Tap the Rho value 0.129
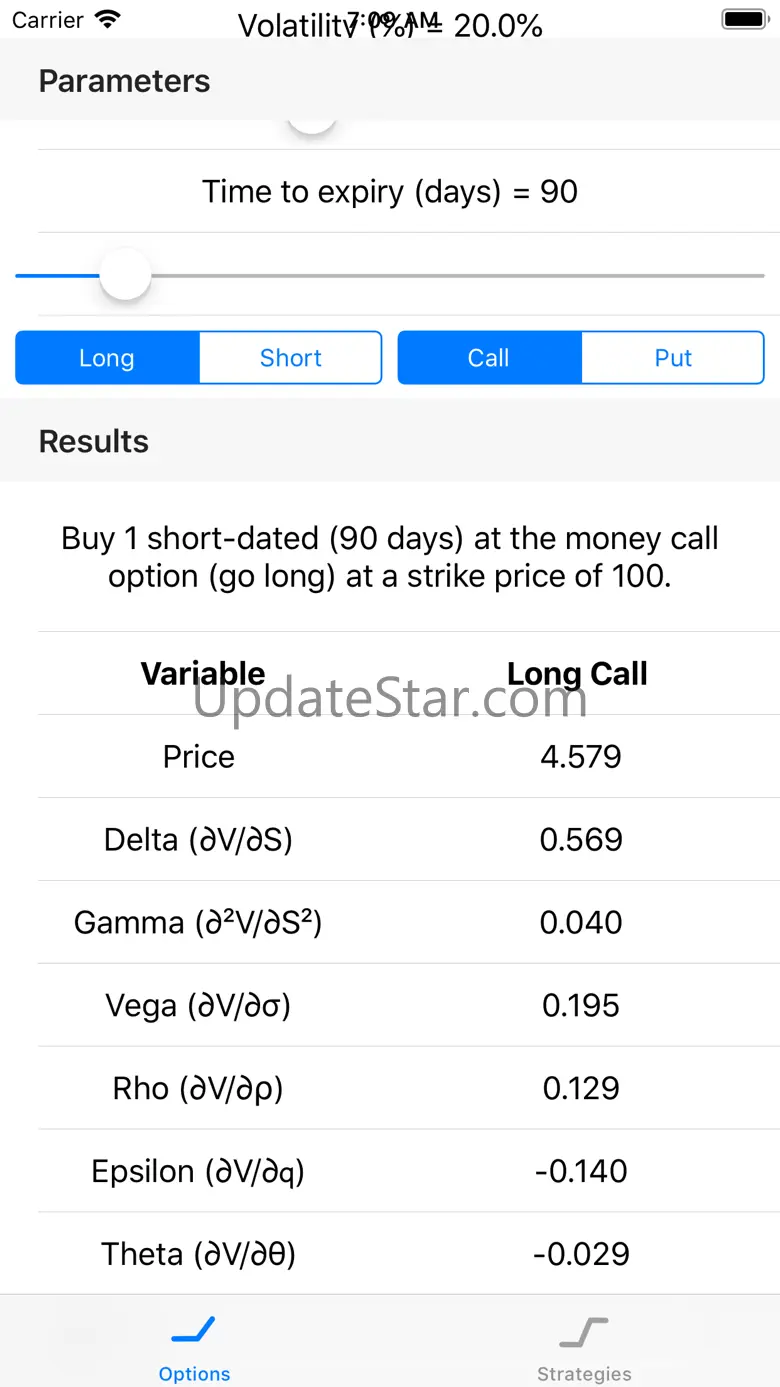The height and width of the screenshot is (1387, 780). [x=581, y=1088]
